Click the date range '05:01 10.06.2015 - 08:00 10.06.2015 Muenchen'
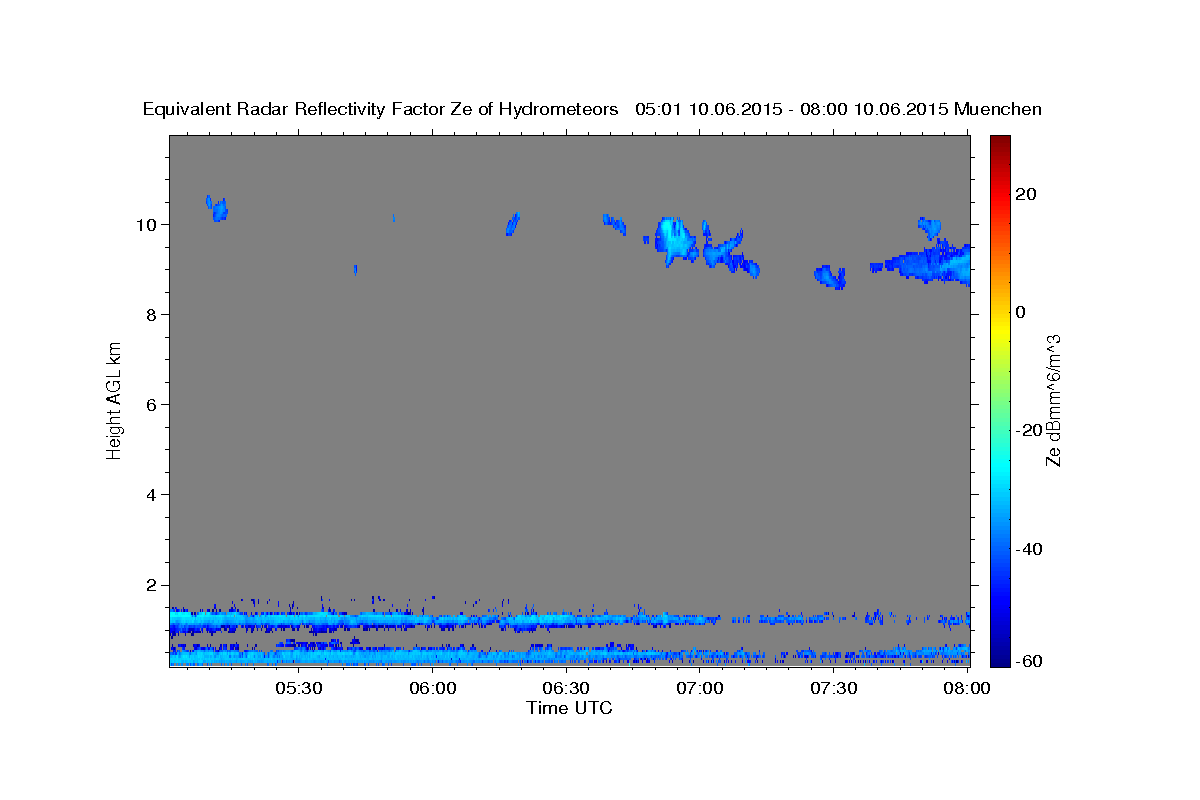Screen dimensions: 1200x800 [838, 109]
